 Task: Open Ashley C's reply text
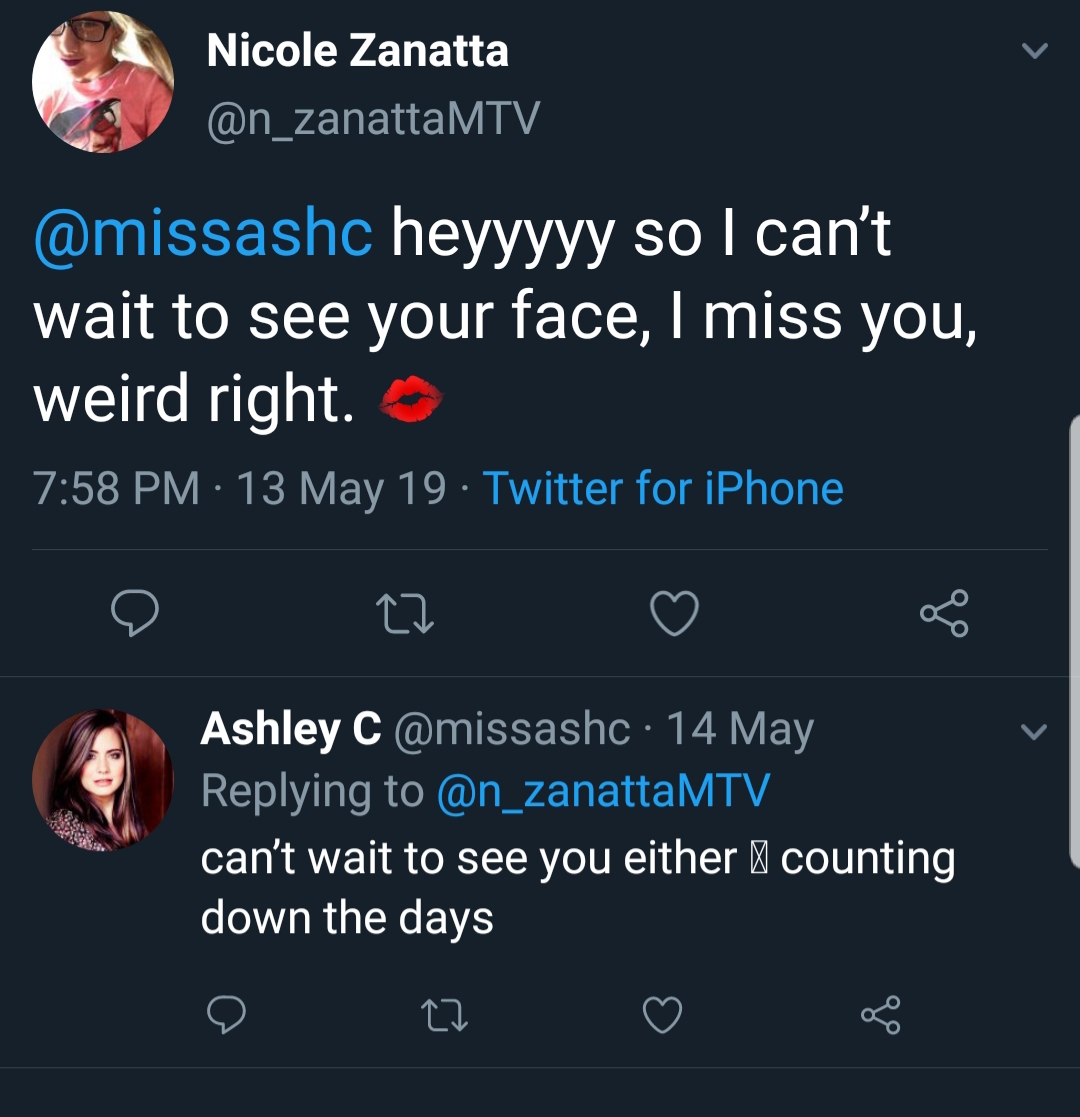578,888
